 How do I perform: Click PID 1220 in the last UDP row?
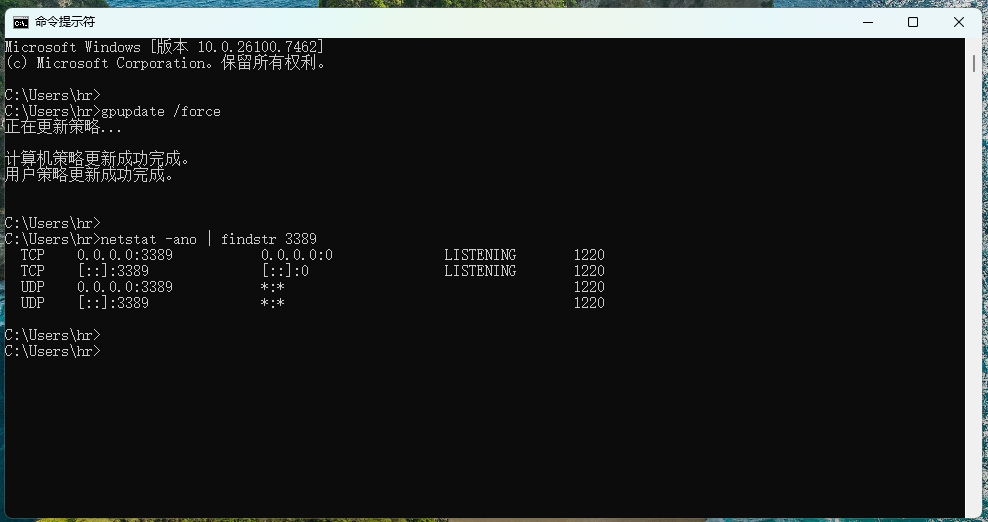pos(589,303)
